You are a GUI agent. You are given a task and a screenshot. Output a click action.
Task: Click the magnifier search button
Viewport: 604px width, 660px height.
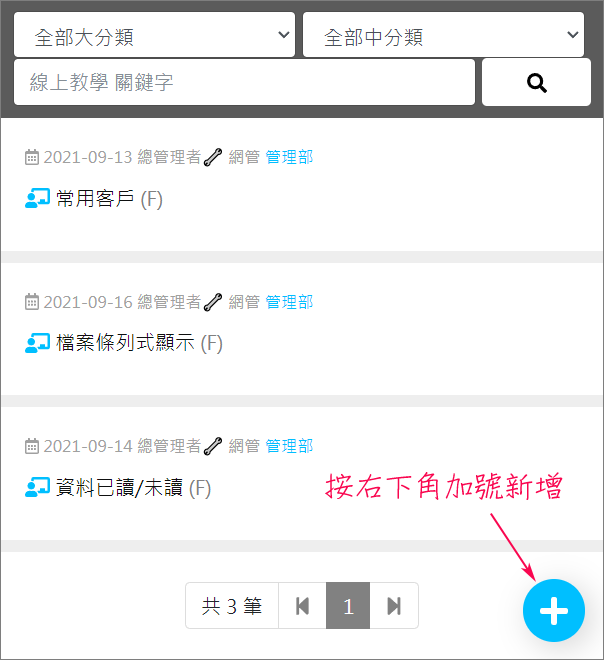[536, 82]
